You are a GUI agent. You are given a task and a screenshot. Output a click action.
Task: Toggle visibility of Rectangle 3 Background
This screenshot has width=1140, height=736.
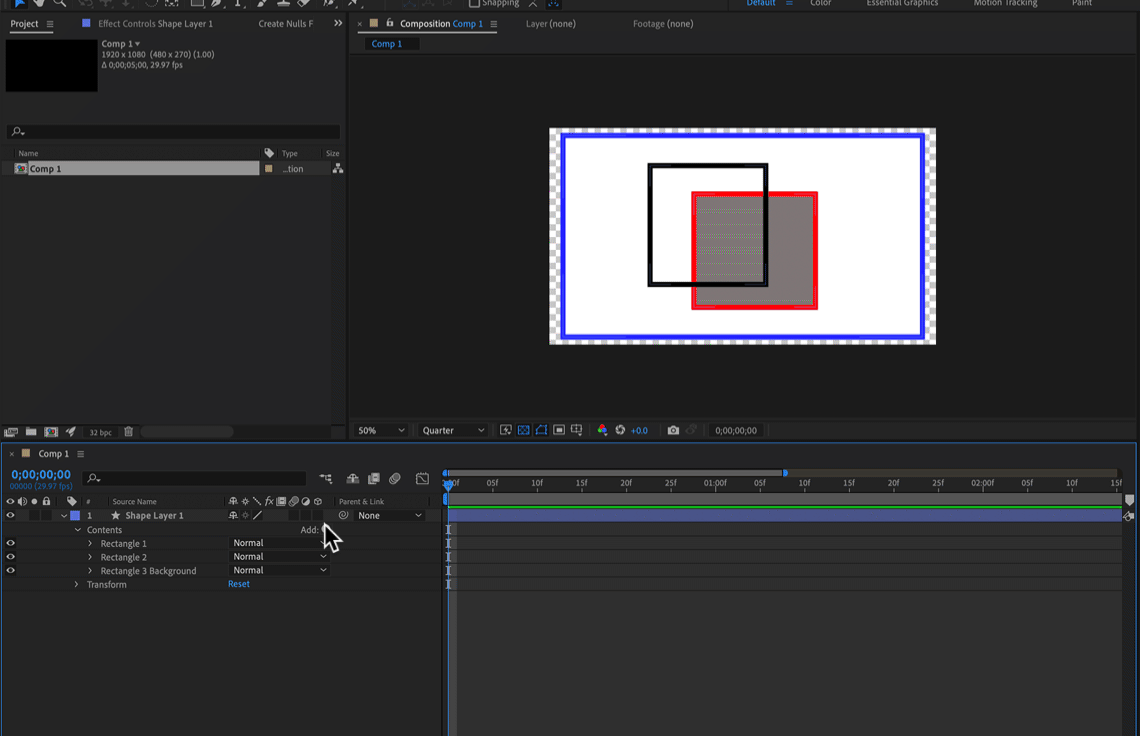(x=10, y=571)
